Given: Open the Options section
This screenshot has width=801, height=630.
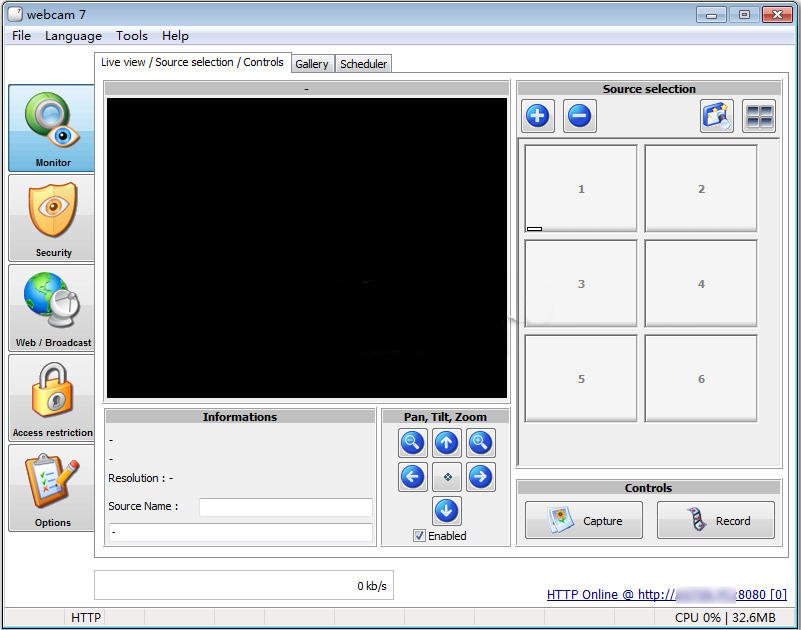Looking at the screenshot, I should click(52, 488).
